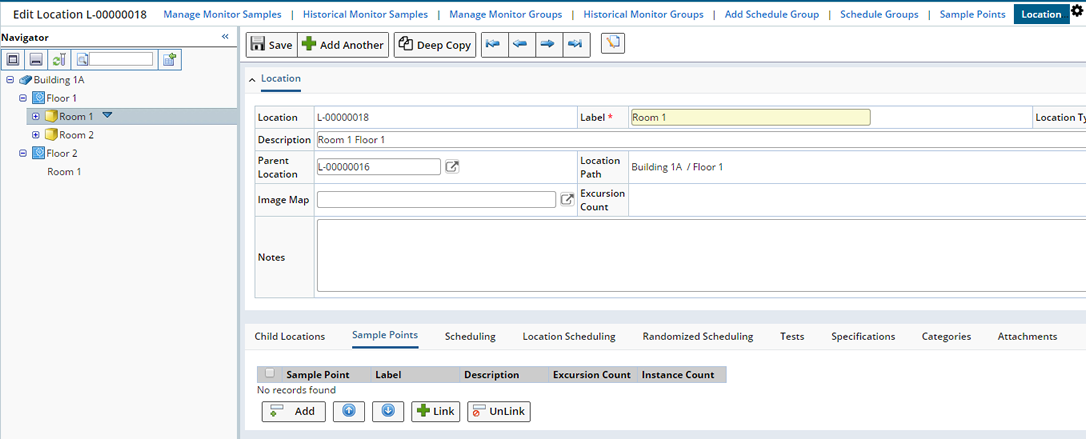Tick the select-all checkbox in Sample Point header
The image size is (1086, 439).
point(269,374)
